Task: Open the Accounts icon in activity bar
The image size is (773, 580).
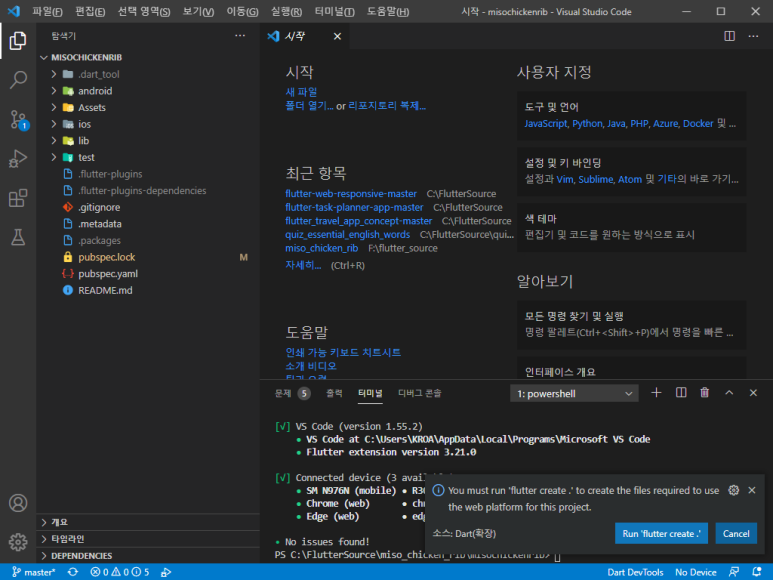Action: (x=18, y=503)
